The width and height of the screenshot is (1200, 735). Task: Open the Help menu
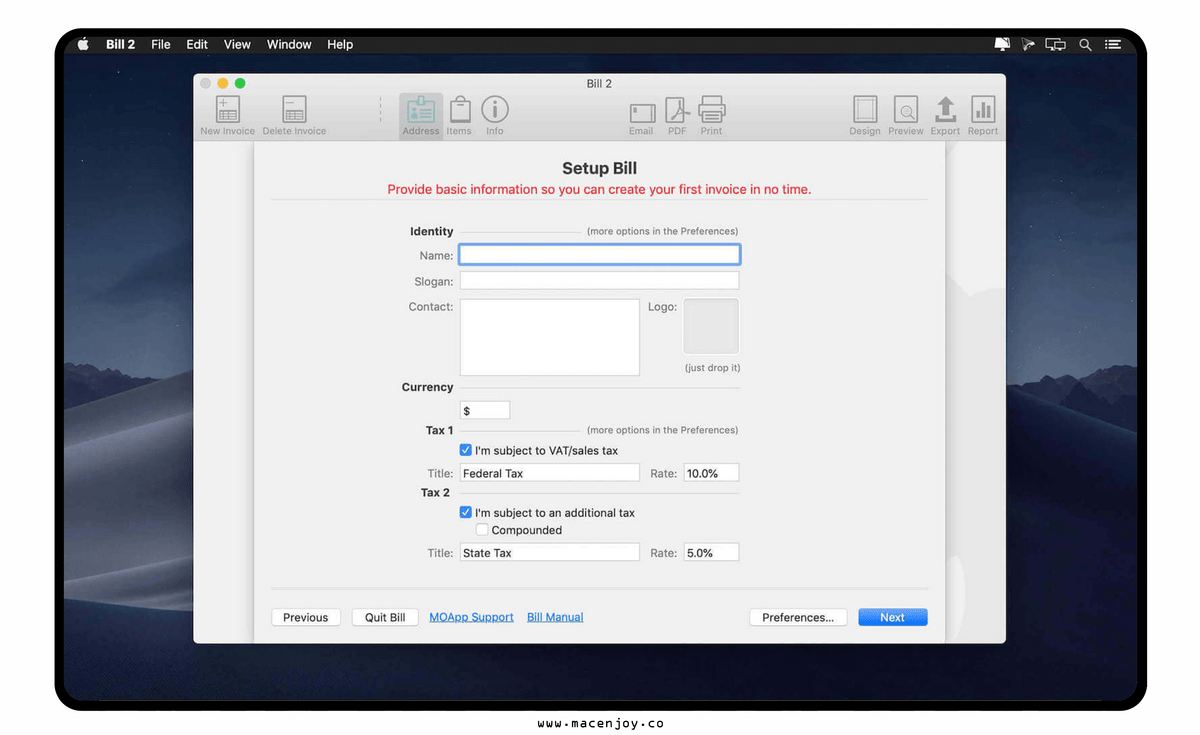tap(340, 45)
